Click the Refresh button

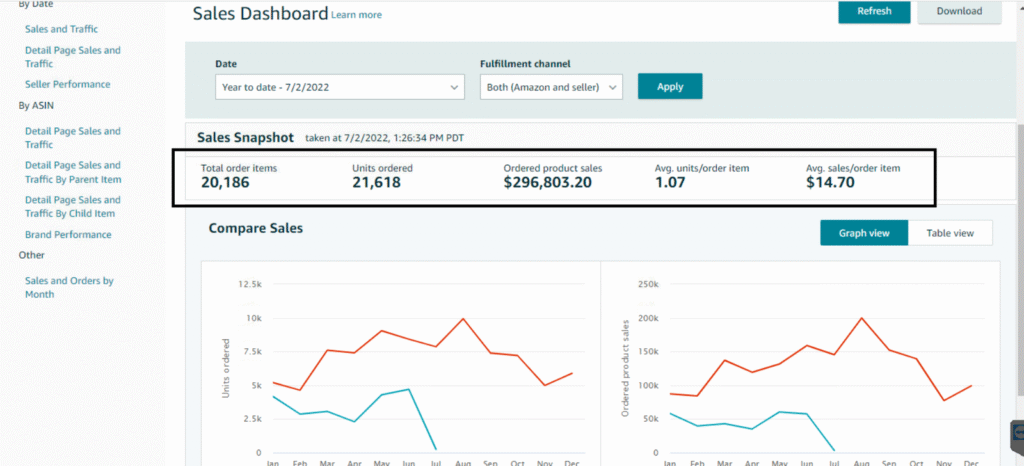pos(873,12)
